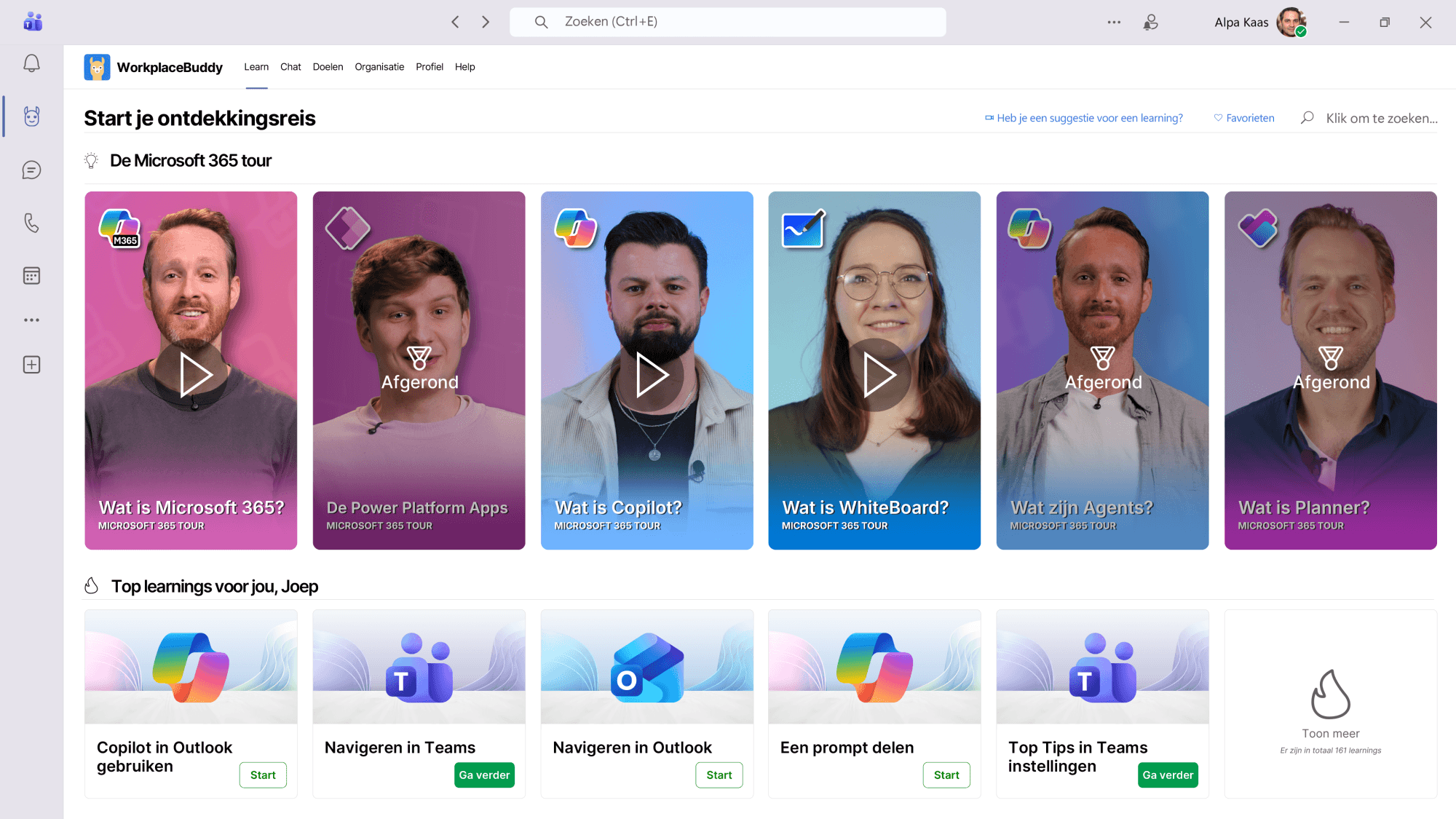Open the Wat zijn Agents tour card
1456x819 pixels.
coord(1102,371)
